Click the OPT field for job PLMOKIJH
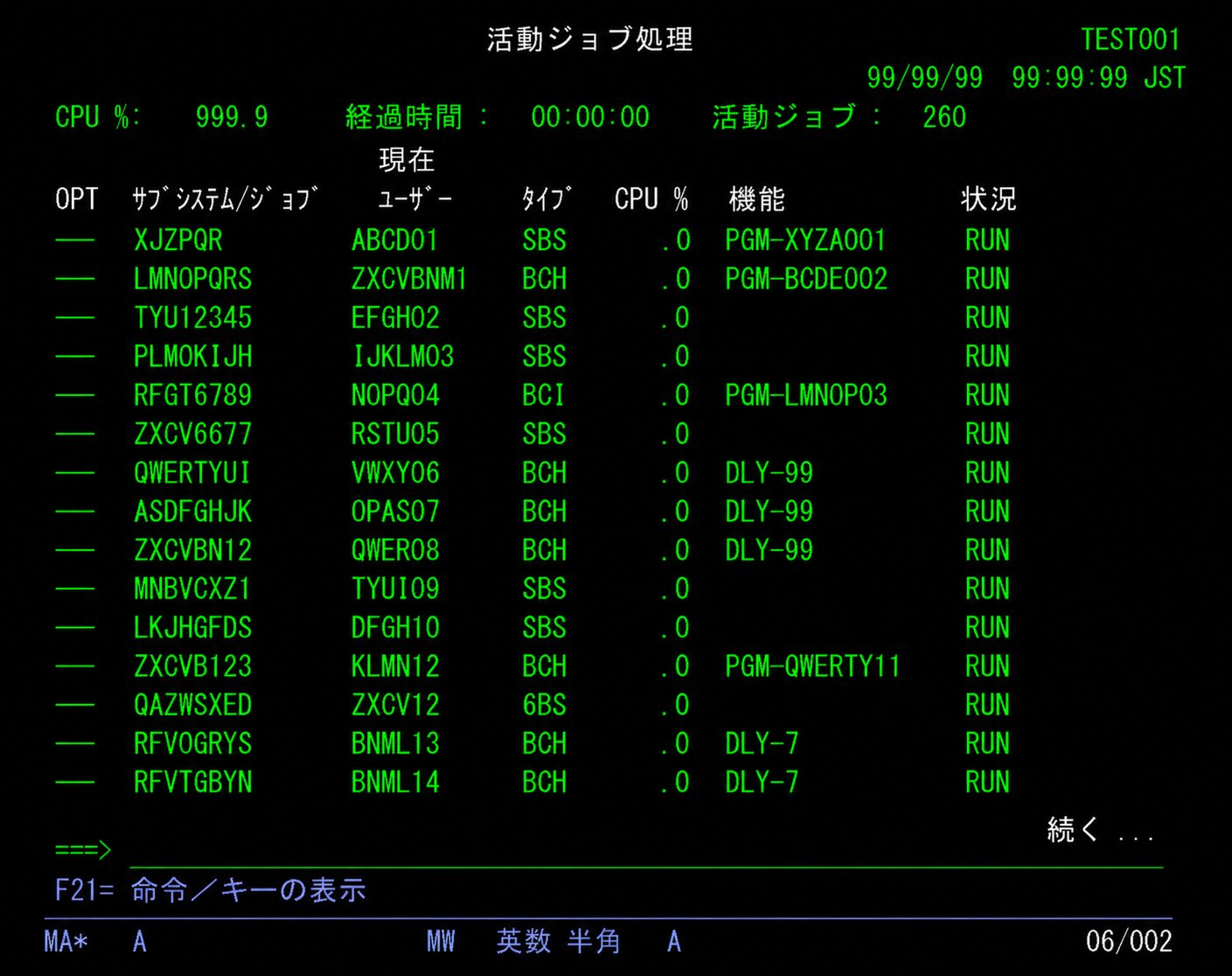The height and width of the screenshot is (976, 1232). pos(75,357)
